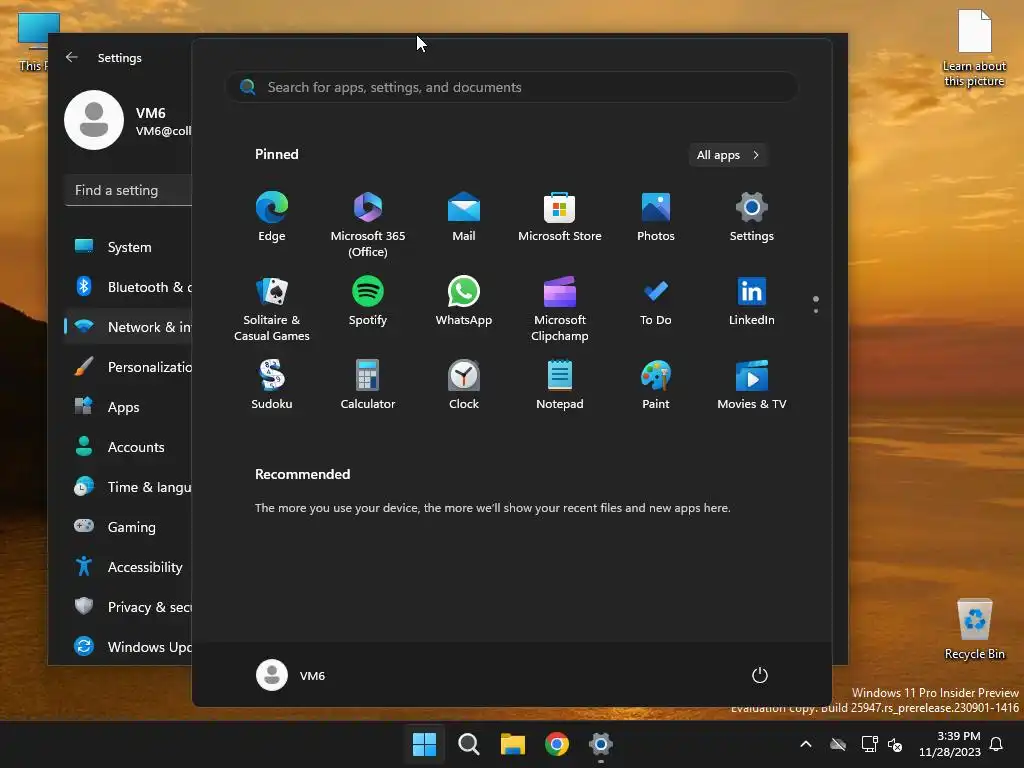This screenshot has height=768, width=1024.
Task: Click the OneDrive cloud tray icon
Action: [x=838, y=744]
